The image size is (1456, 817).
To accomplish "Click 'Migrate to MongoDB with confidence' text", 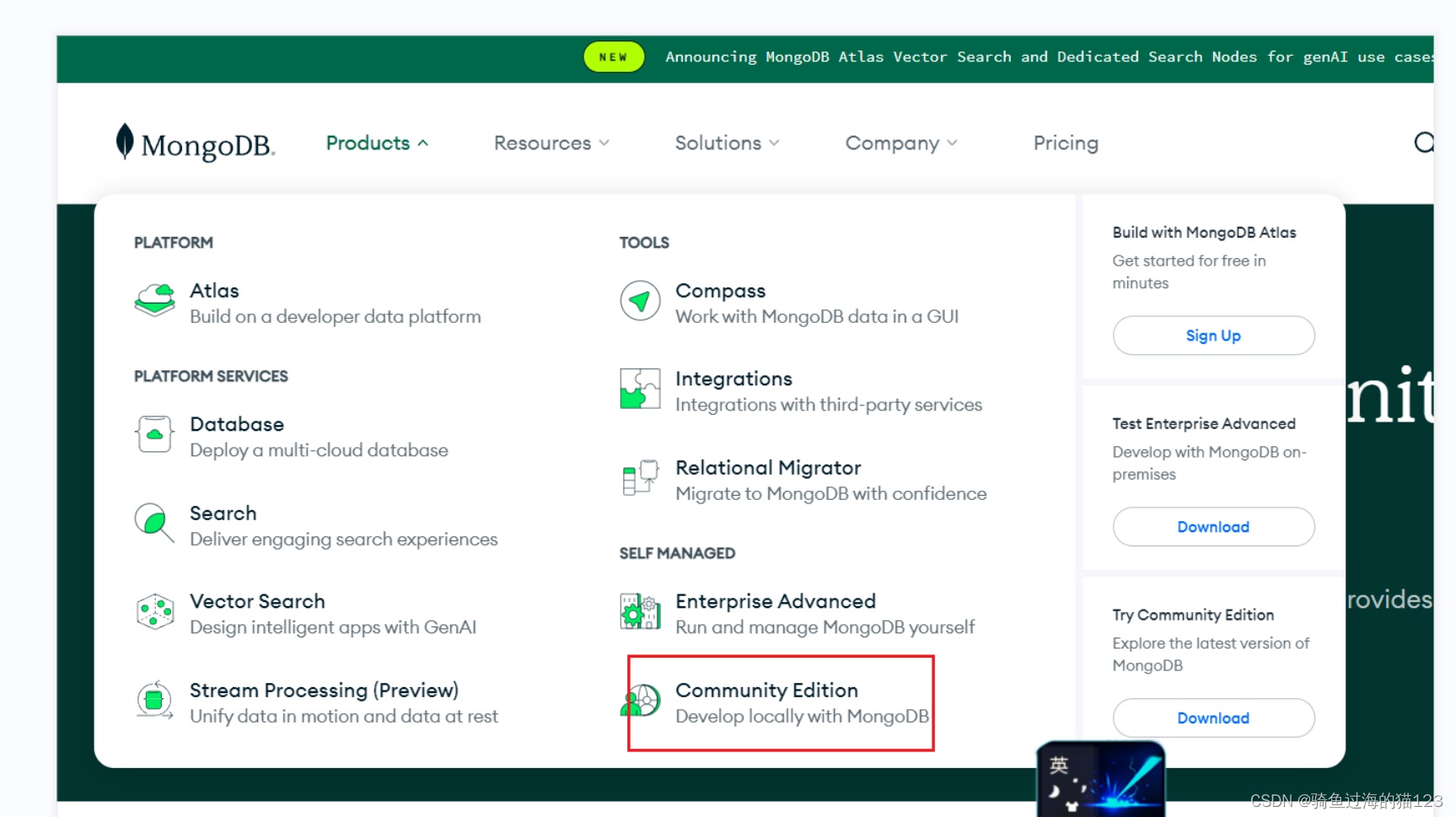I will (831, 494).
